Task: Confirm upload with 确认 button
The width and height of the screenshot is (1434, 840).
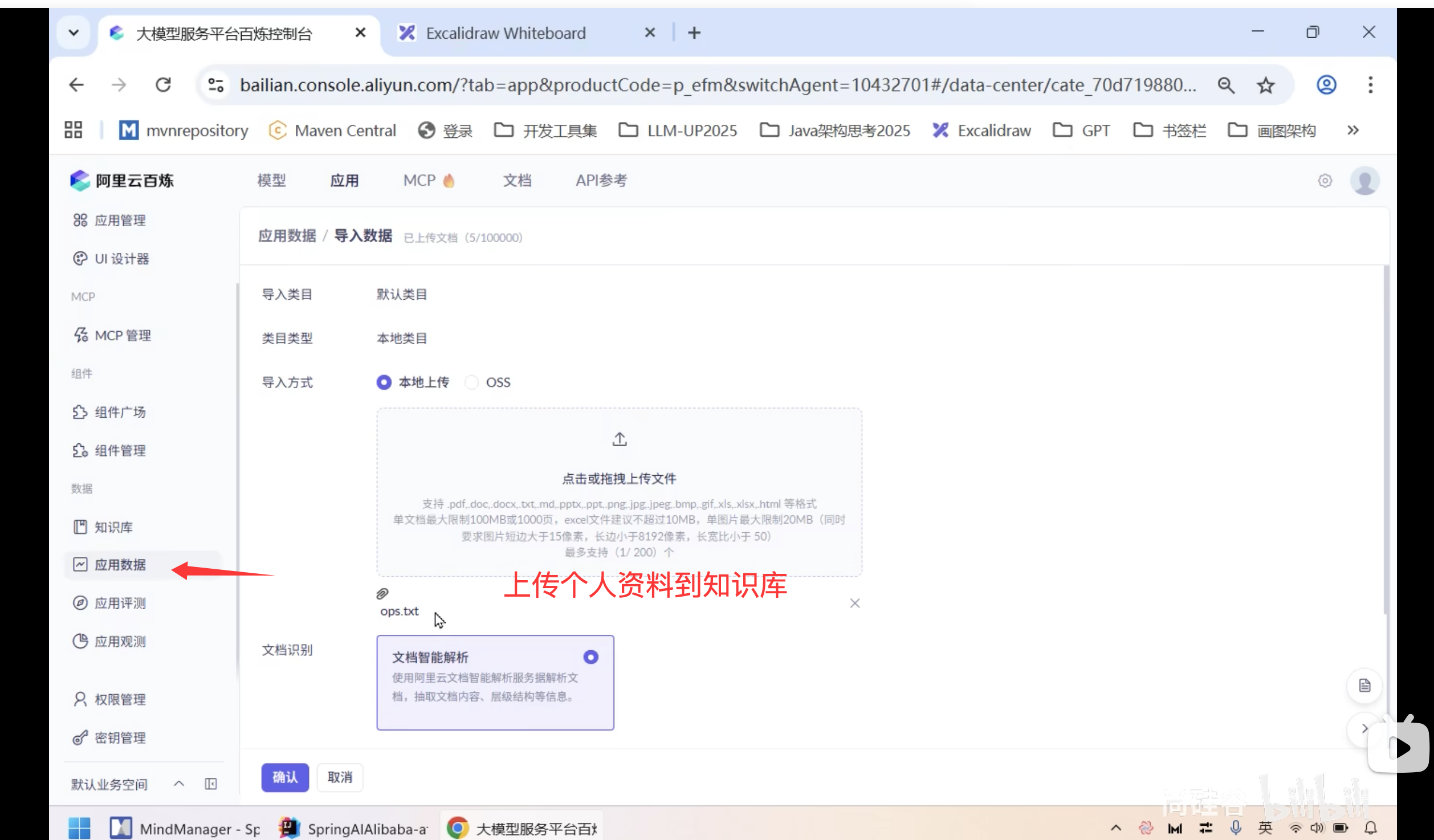Action: 285,777
